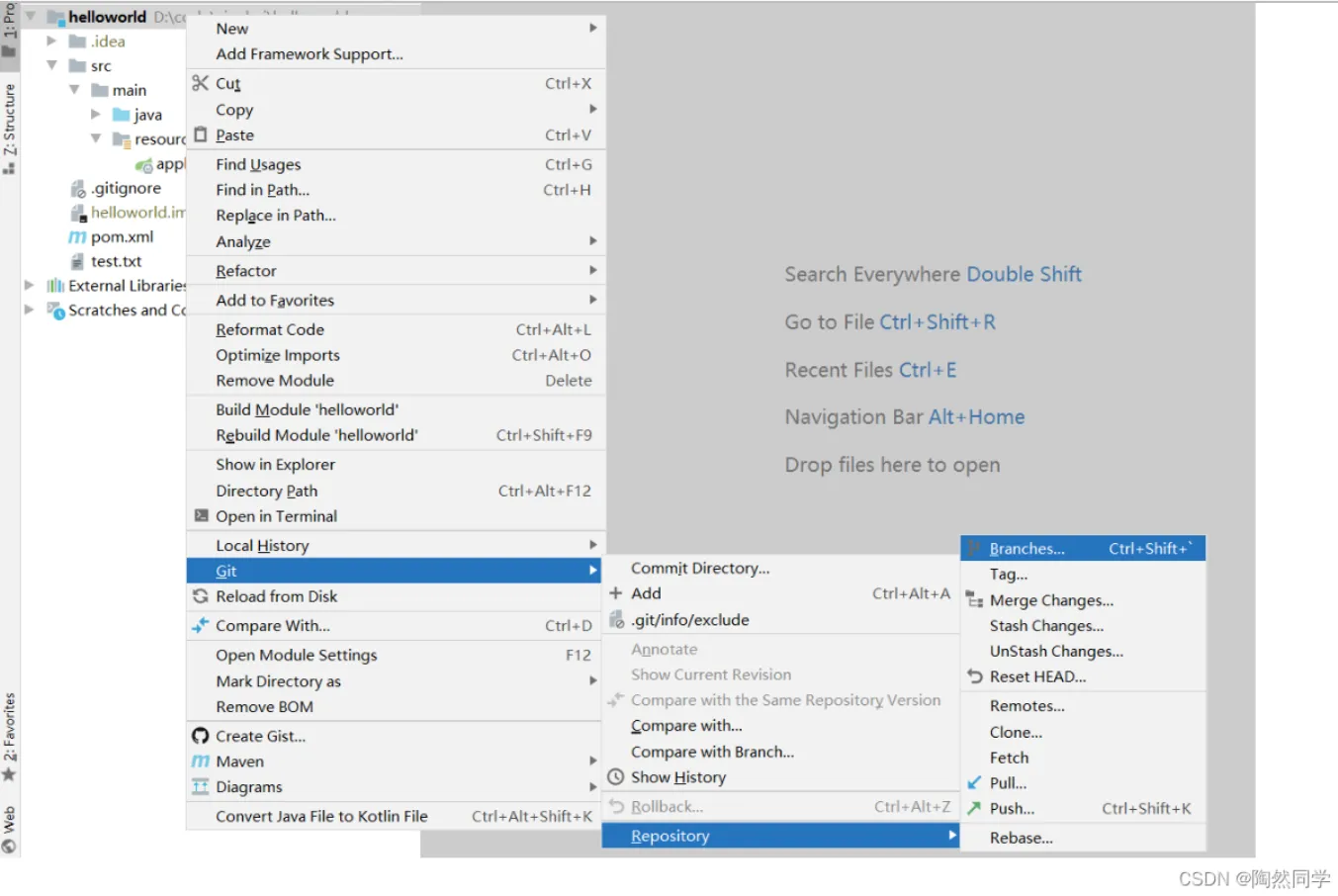This screenshot has width=1338, height=896.
Task: Click the plus icon beside Add
Action: tap(615, 593)
